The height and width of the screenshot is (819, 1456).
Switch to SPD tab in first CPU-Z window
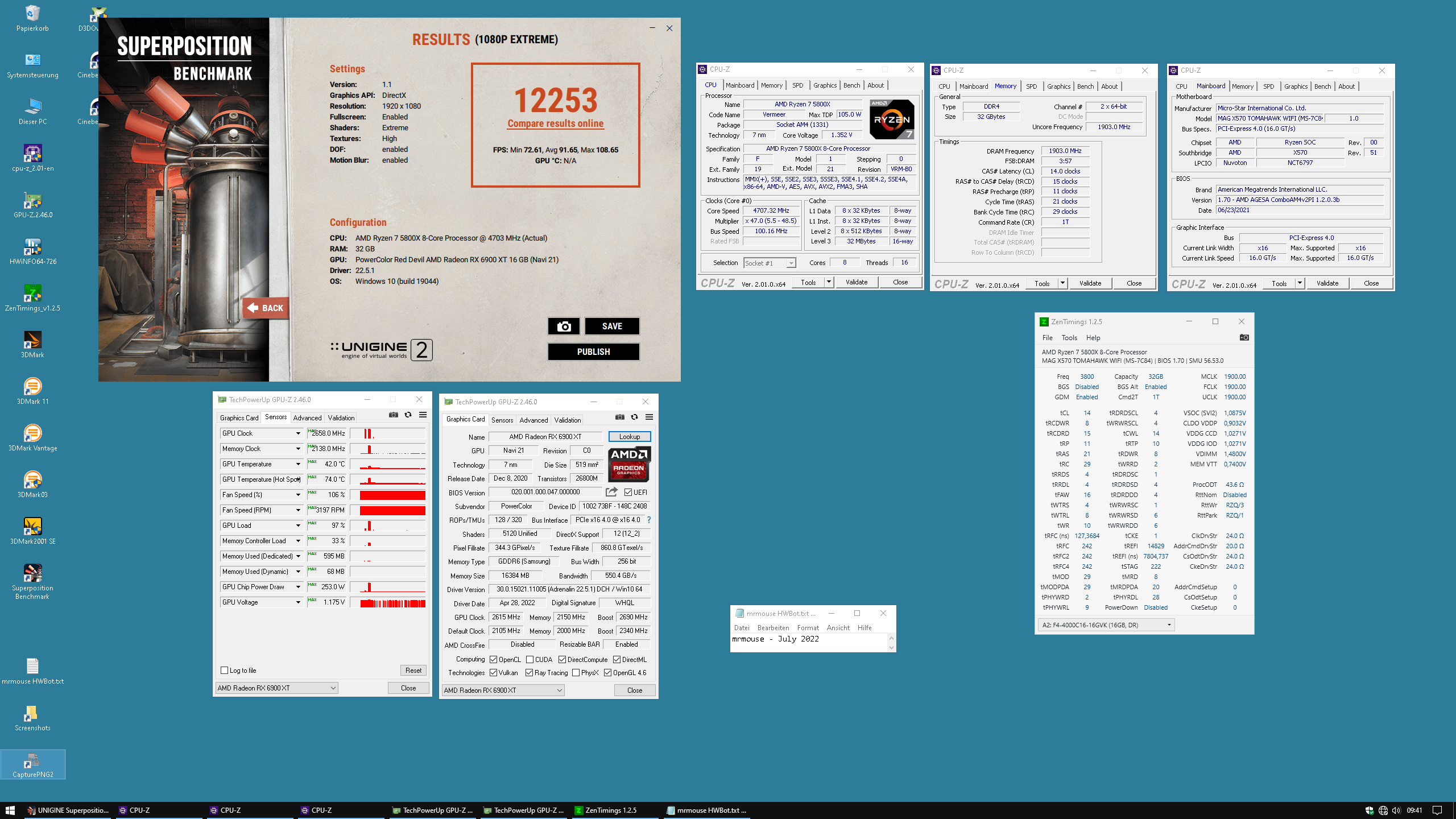click(x=797, y=85)
